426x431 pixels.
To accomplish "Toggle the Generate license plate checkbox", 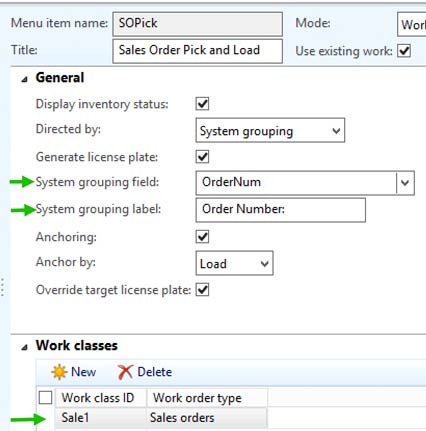I will 202,157.
